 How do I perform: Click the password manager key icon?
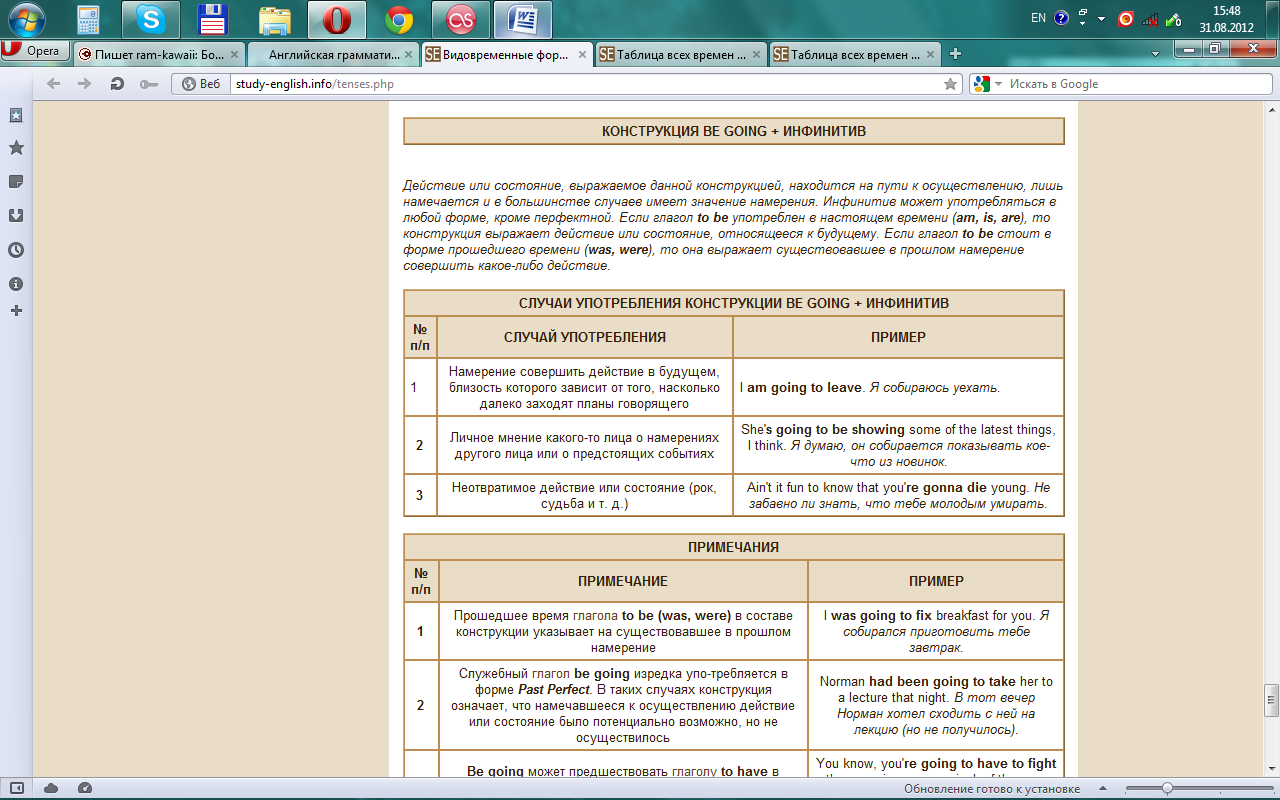pos(149,84)
